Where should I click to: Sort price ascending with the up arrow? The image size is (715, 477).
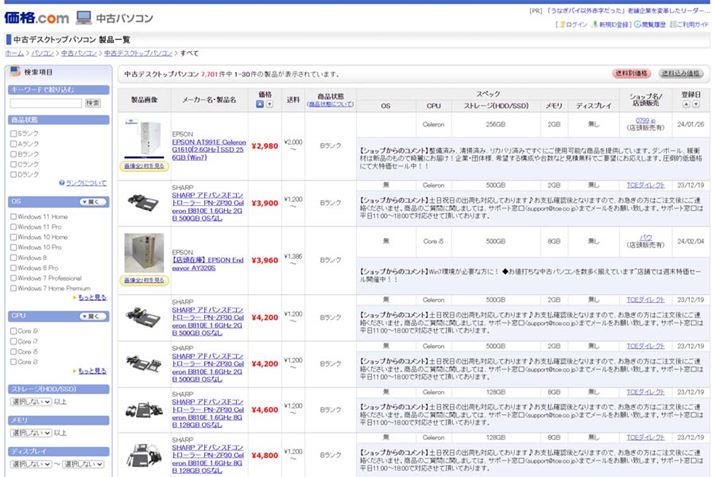pyautogui.click(x=260, y=103)
